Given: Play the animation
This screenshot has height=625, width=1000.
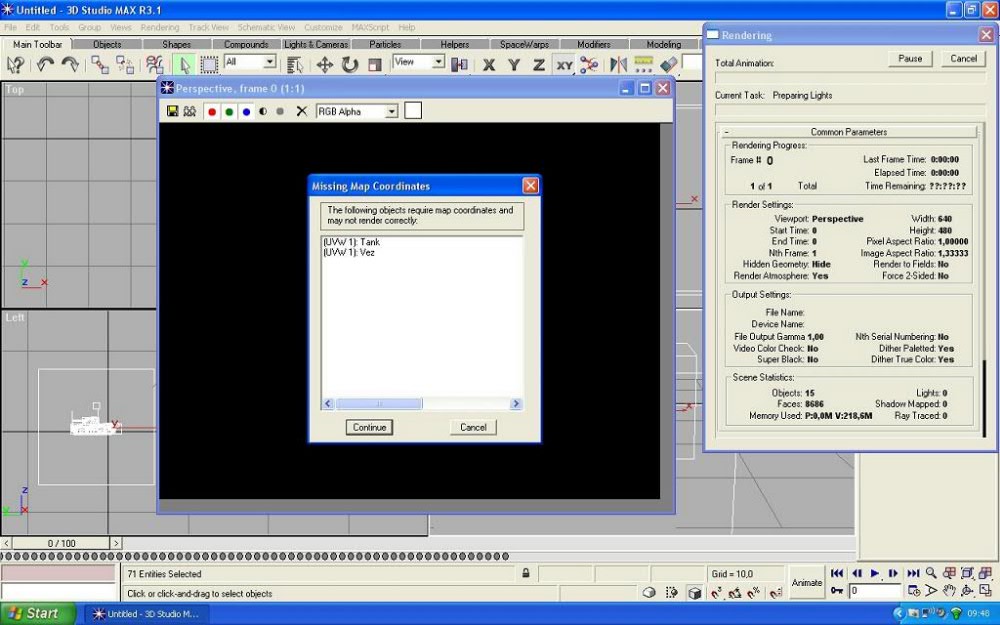Looking at the screenshot, I should tap(875, 573).
